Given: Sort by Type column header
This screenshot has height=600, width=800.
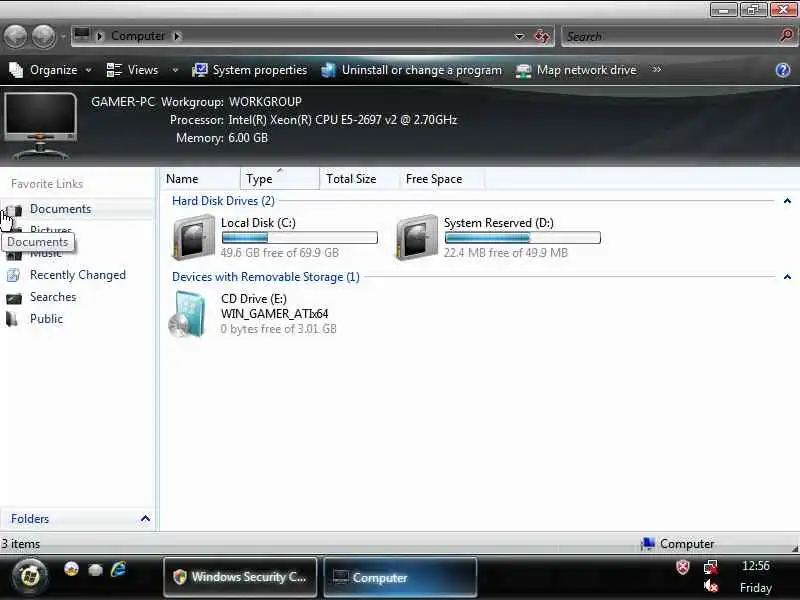Looking at the screenshot, I should pyautogui.click(x=280, y=179).
